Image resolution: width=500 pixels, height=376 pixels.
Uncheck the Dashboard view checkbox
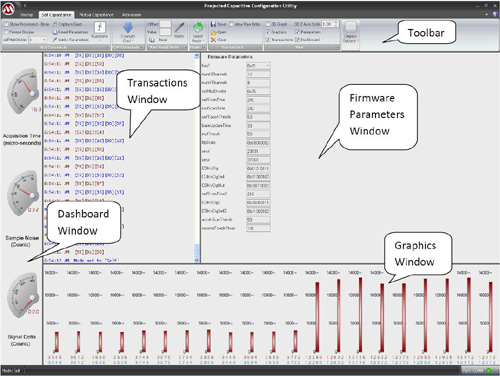[297, 40]
